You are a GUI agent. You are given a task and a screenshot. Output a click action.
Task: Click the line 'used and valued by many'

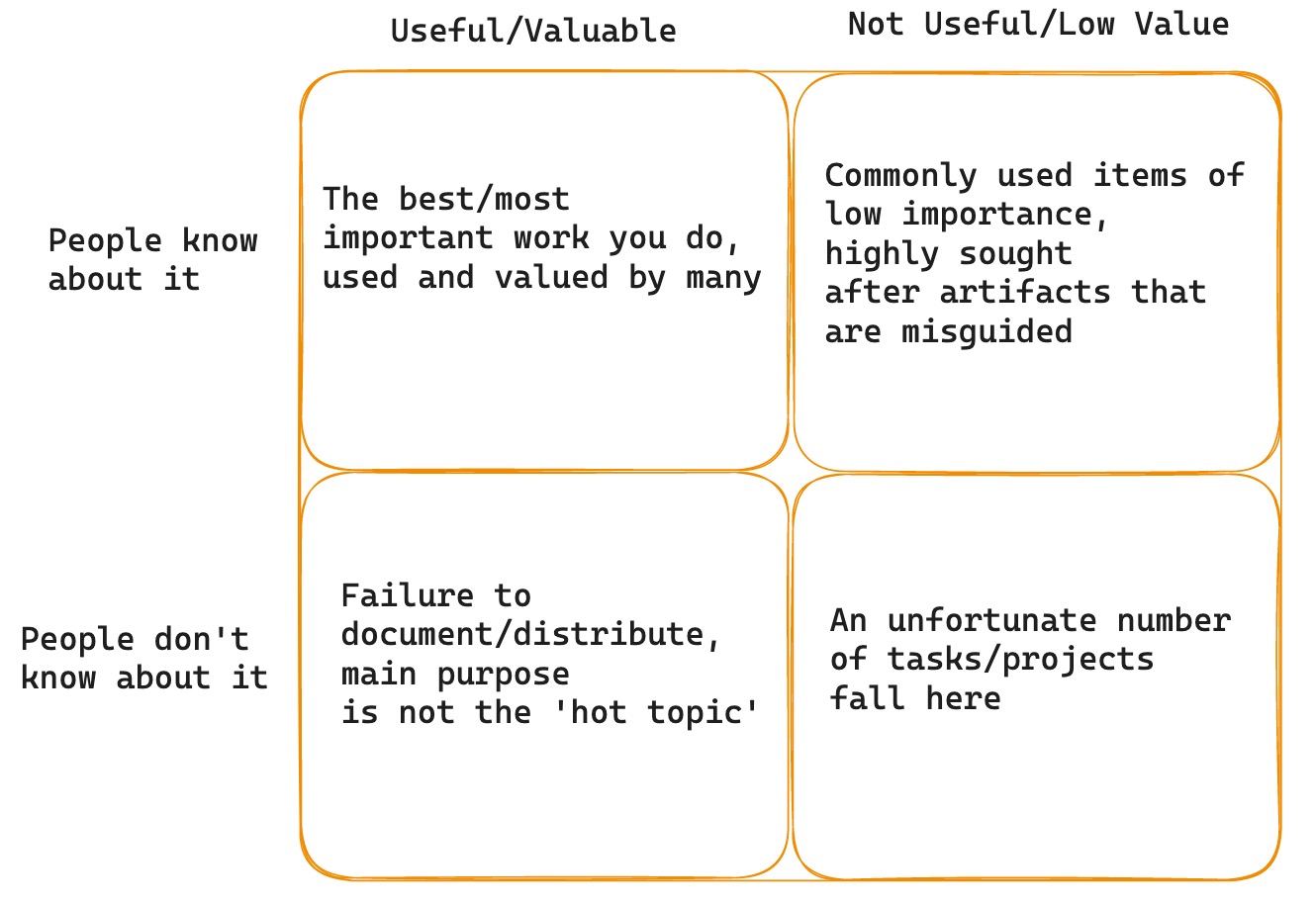coord(541,277)
